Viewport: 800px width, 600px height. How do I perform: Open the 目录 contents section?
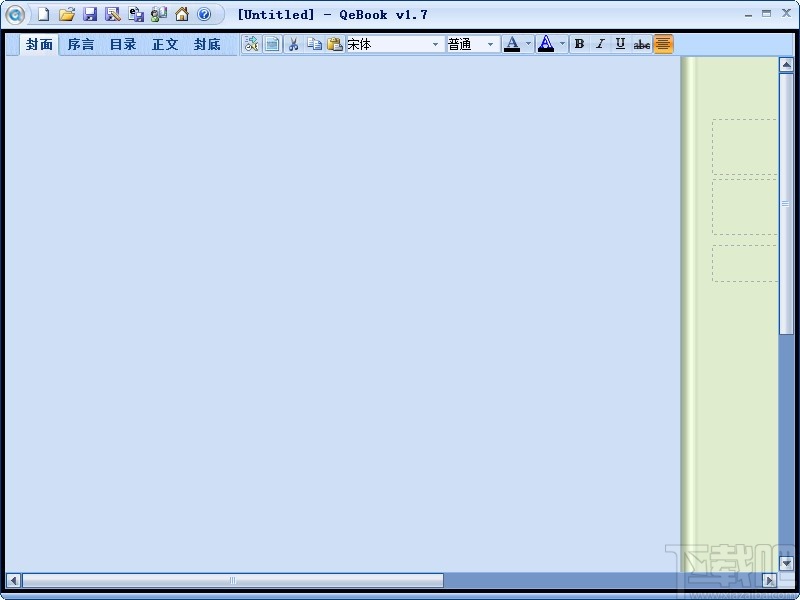click(x=122, y=44)
